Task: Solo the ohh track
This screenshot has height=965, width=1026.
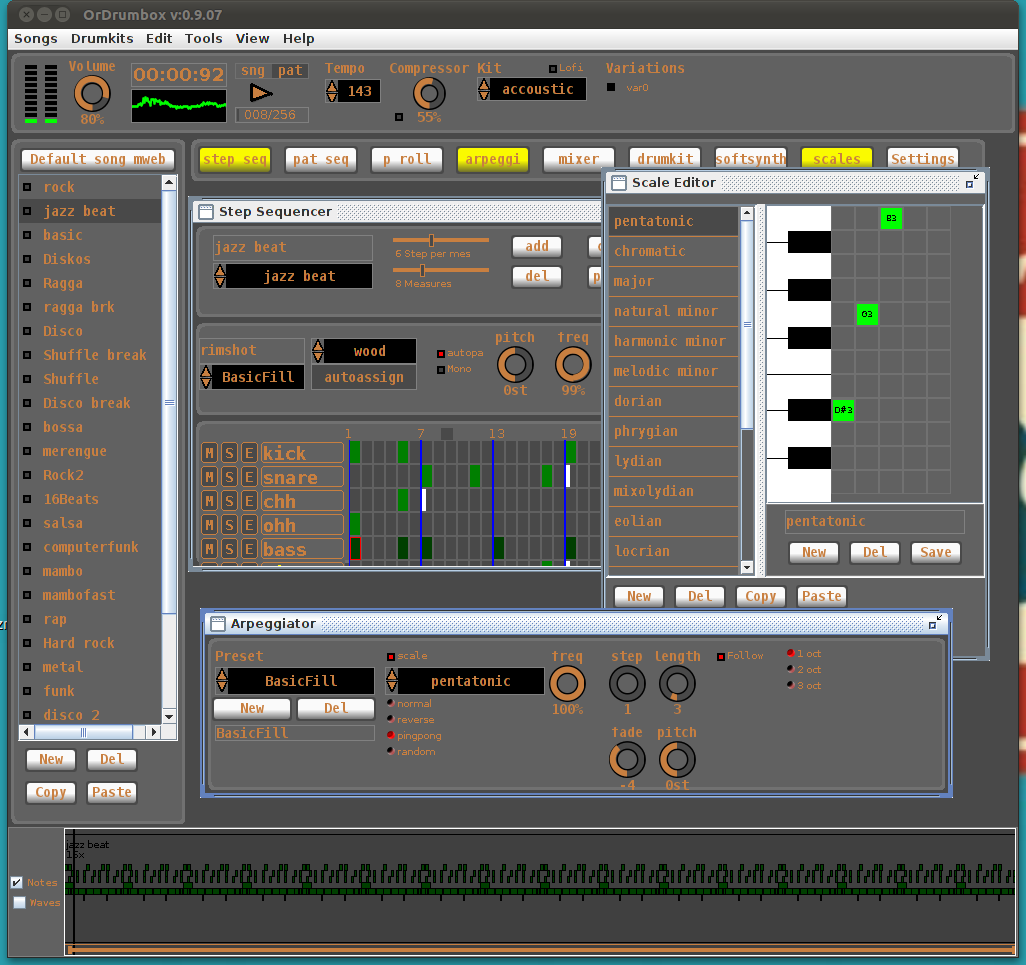Action: (229, 525)
